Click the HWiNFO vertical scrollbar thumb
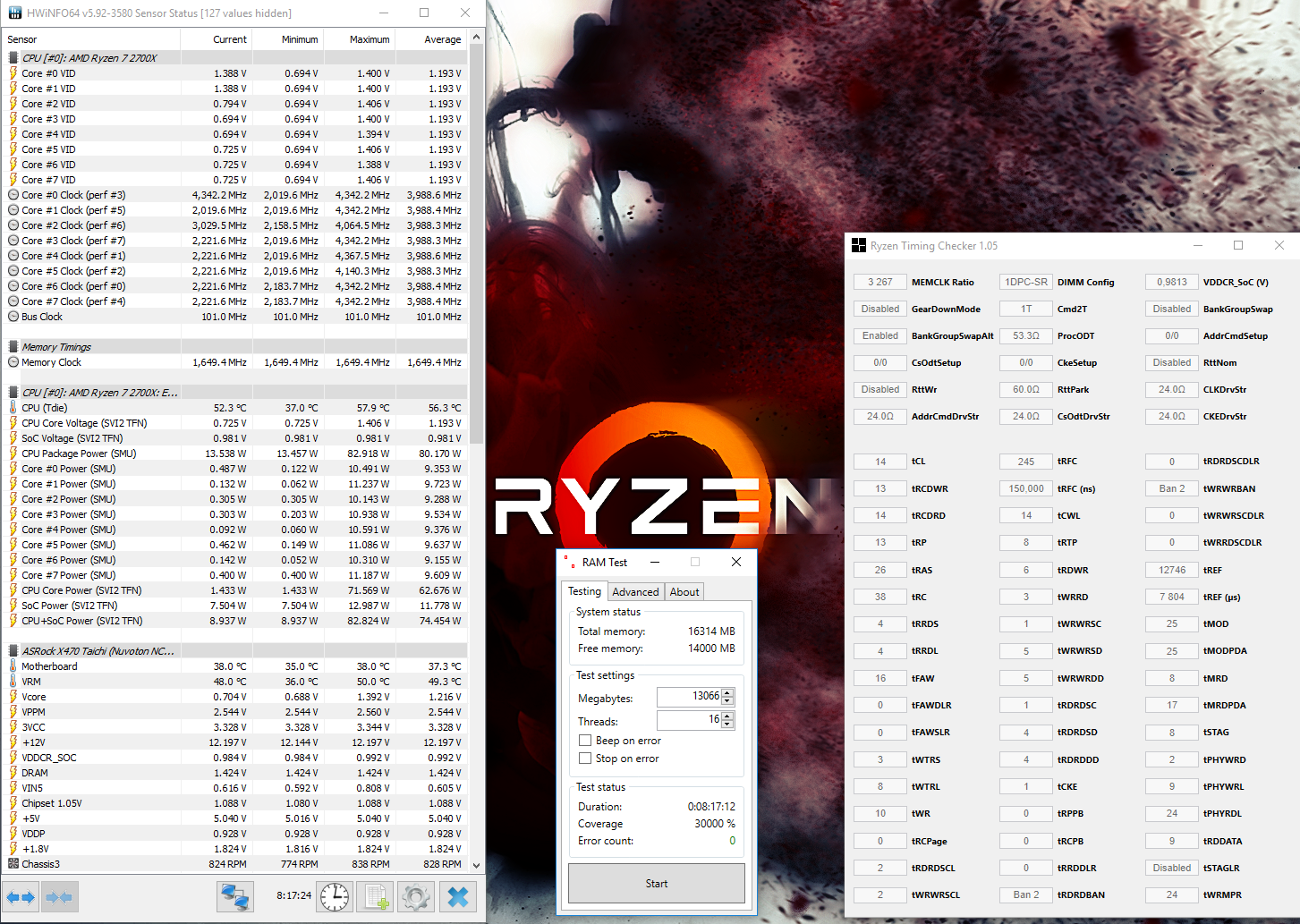This screenshot has width=1300, height=924. point(476,243)
